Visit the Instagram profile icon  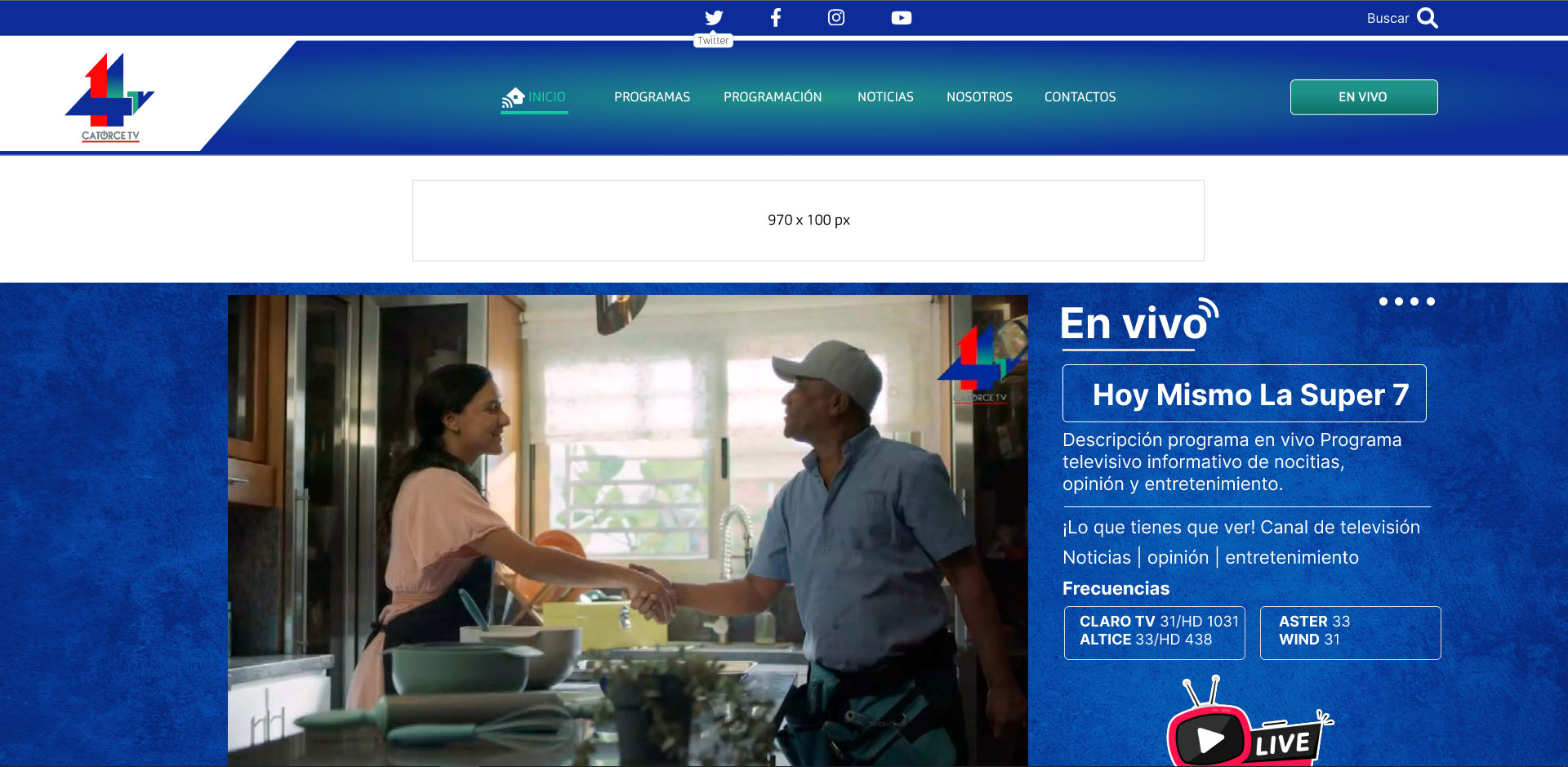click(836, 18)
